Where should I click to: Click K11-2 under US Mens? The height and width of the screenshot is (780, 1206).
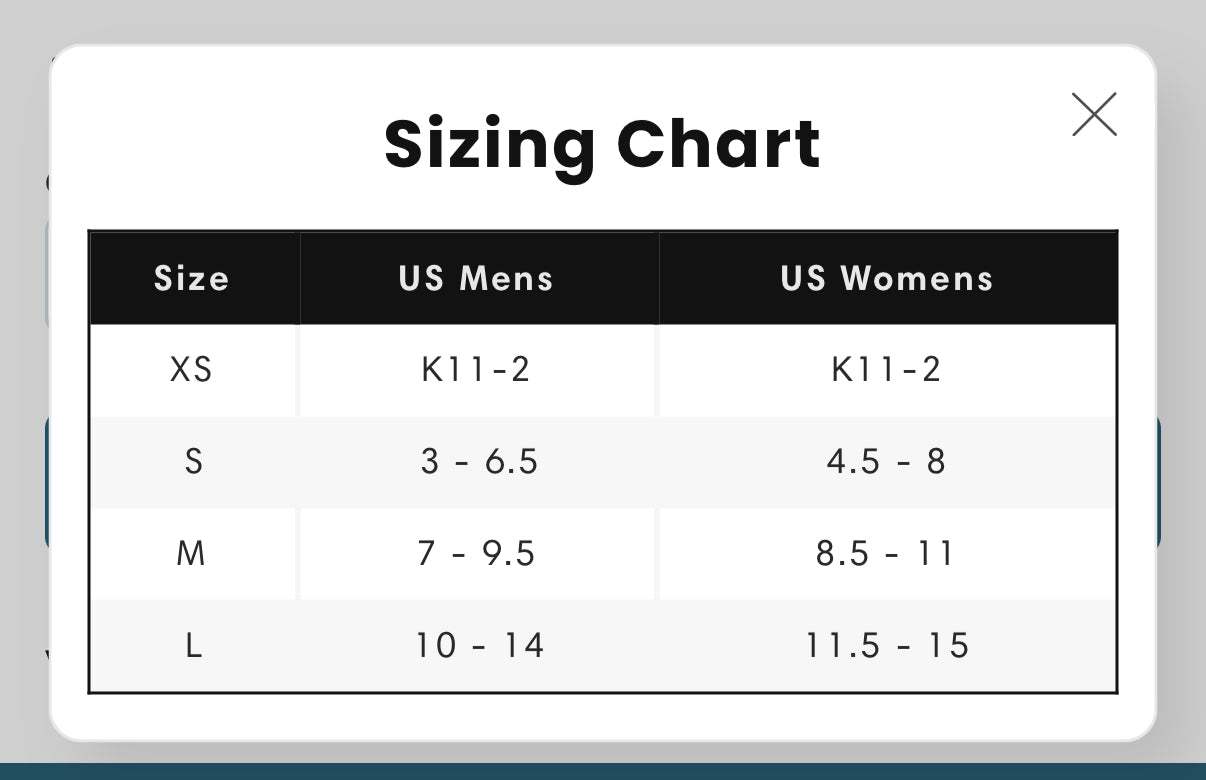coord(476,370)
